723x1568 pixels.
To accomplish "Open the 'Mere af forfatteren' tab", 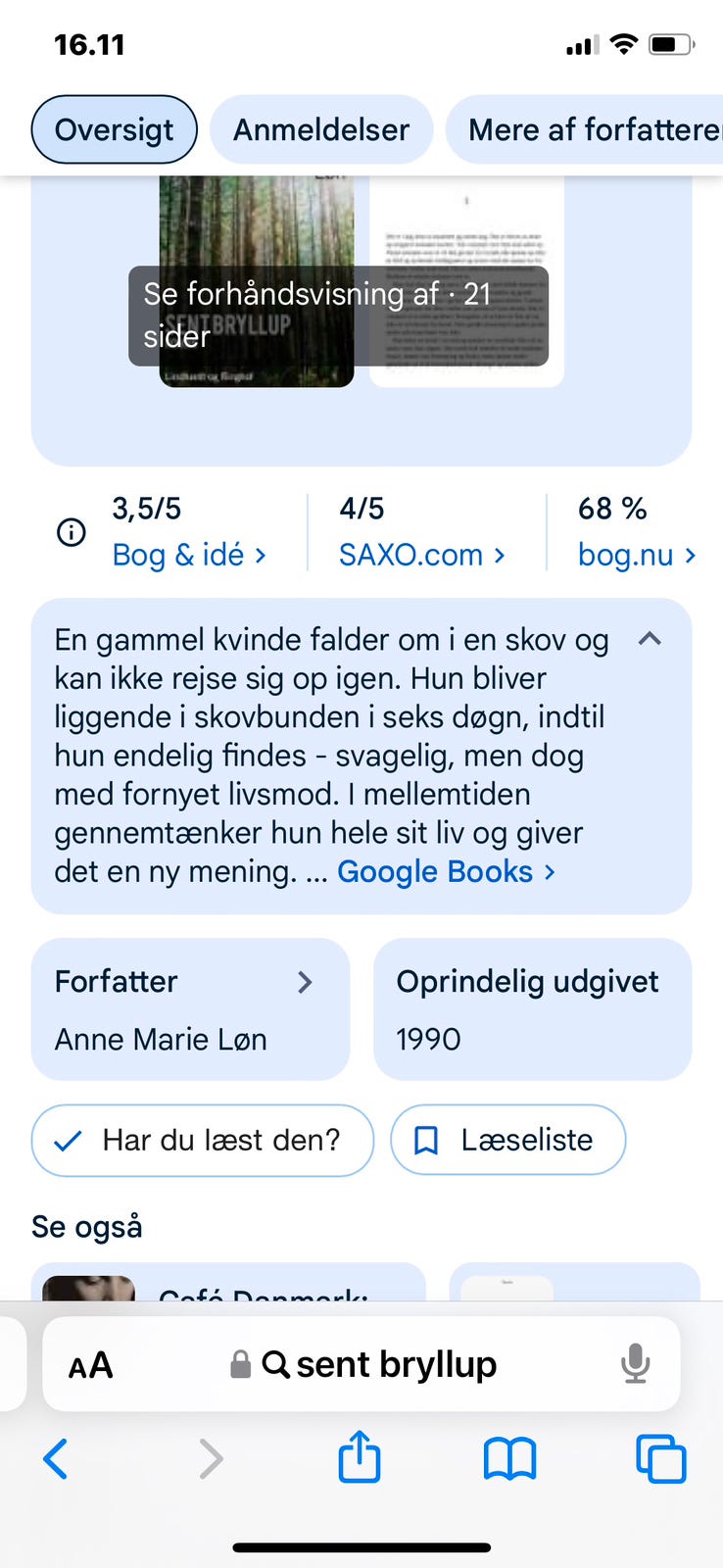I will (588, 129).
